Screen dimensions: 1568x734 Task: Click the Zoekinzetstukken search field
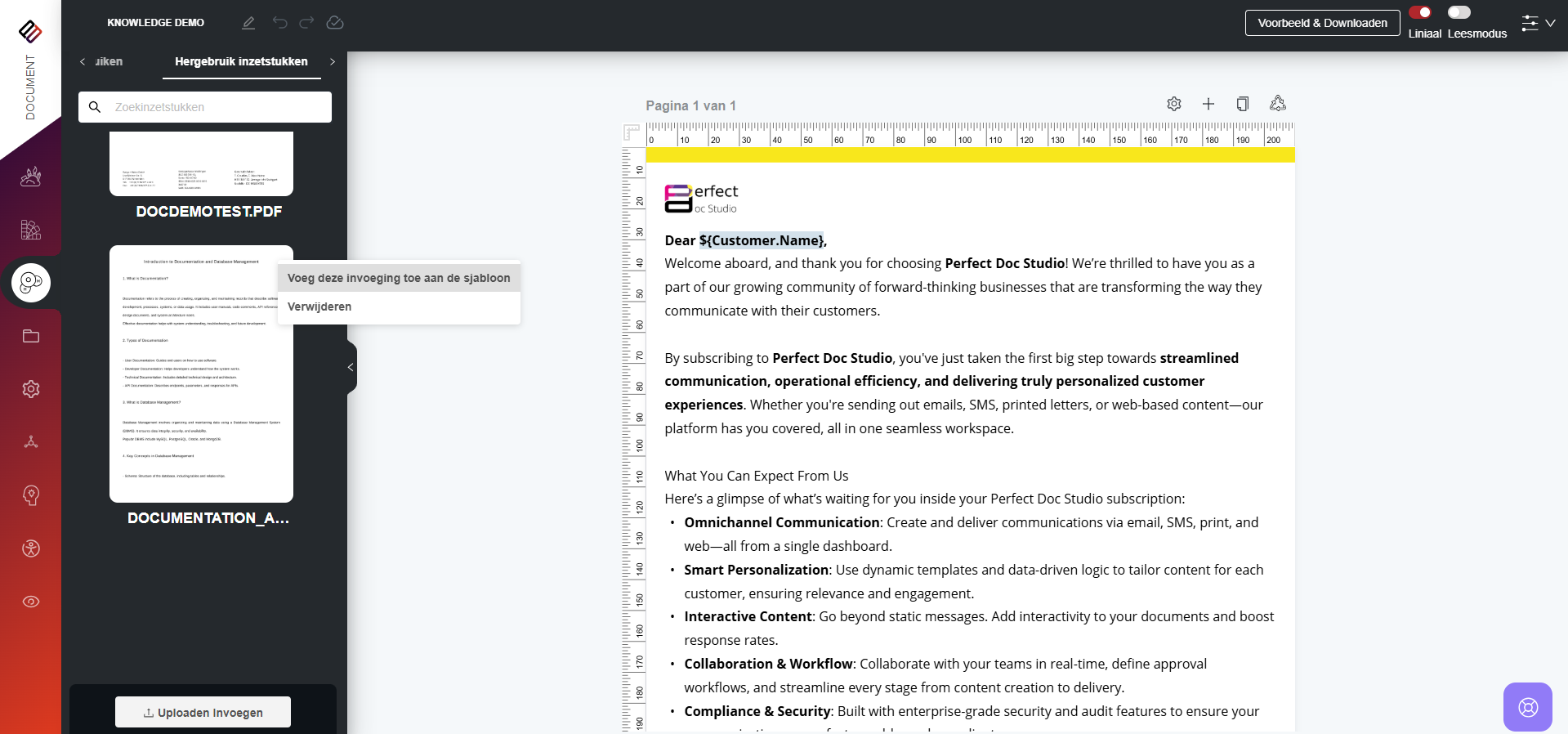click(x=217, y=107)
